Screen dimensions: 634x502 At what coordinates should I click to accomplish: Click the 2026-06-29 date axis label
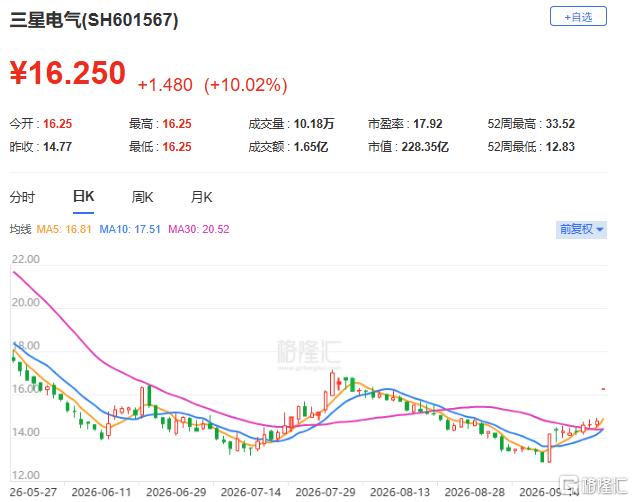[176, 492]
